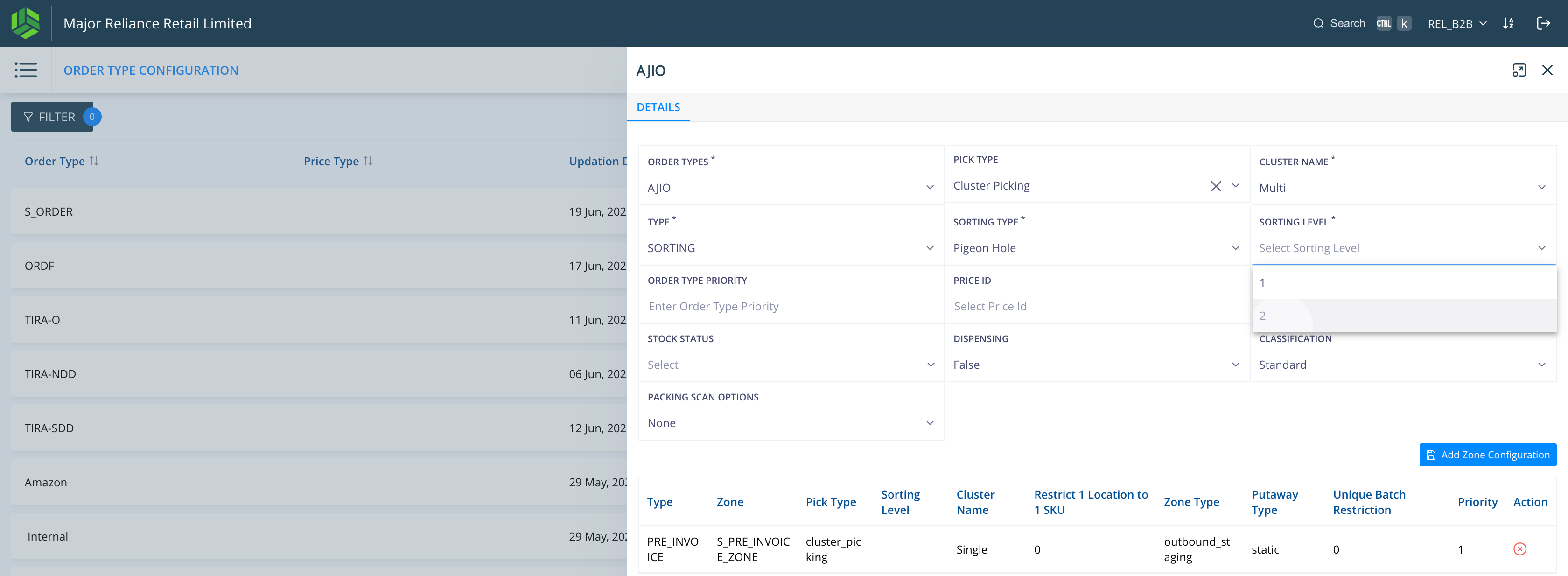The width and height of the screenshot is (1568, 576).
Task: Click the Pick Type column header in zone table
Action: [x=830, y=502]
